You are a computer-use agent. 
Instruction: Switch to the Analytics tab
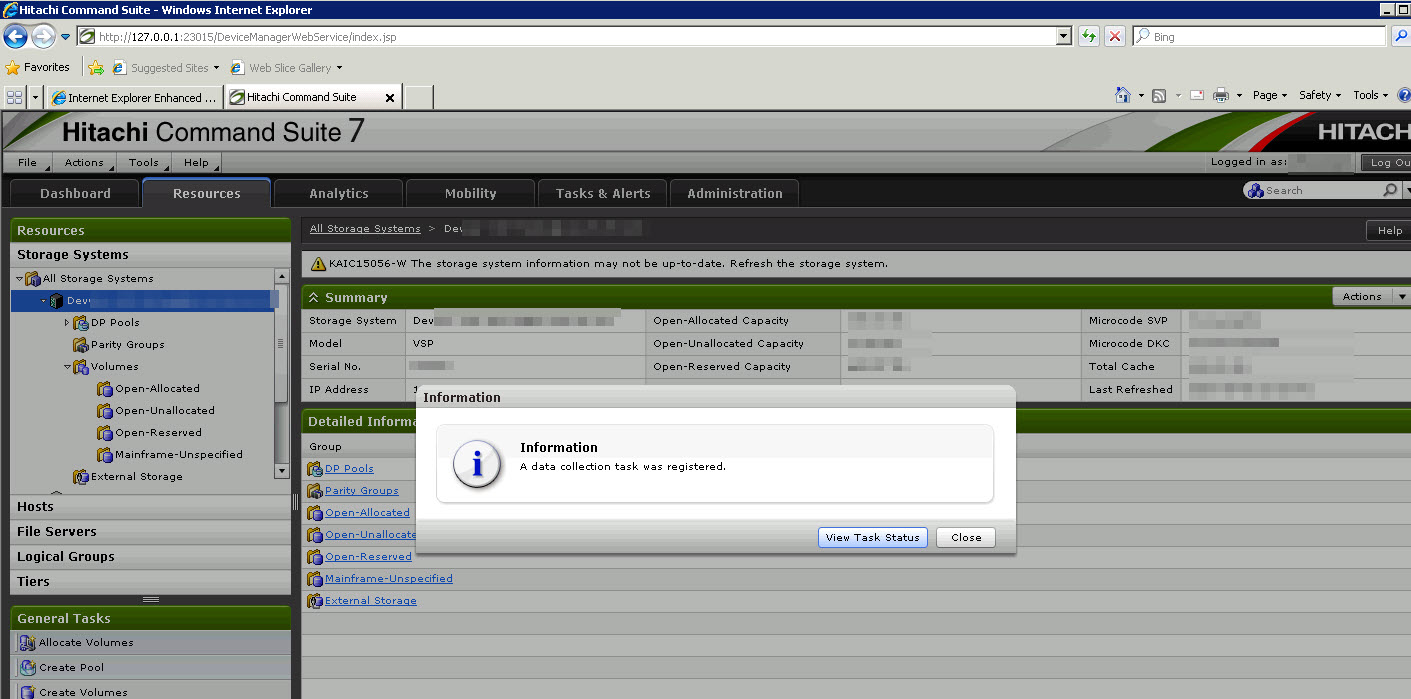[x=338, y=193]
